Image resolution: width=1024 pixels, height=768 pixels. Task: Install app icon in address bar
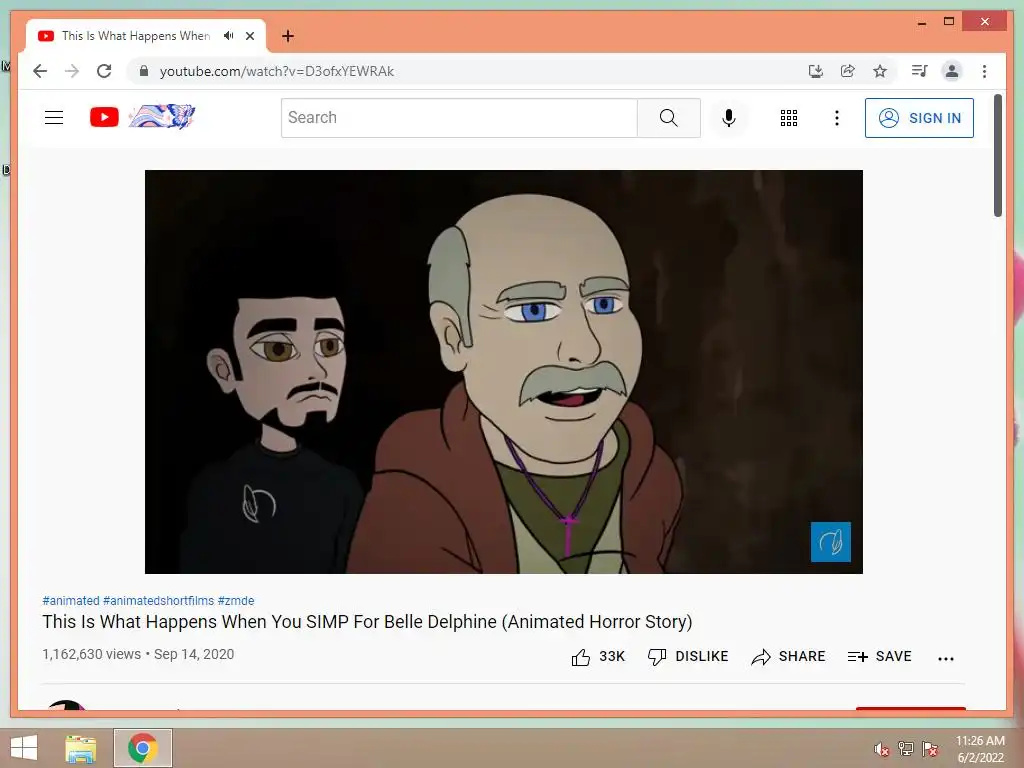[816, 71]
